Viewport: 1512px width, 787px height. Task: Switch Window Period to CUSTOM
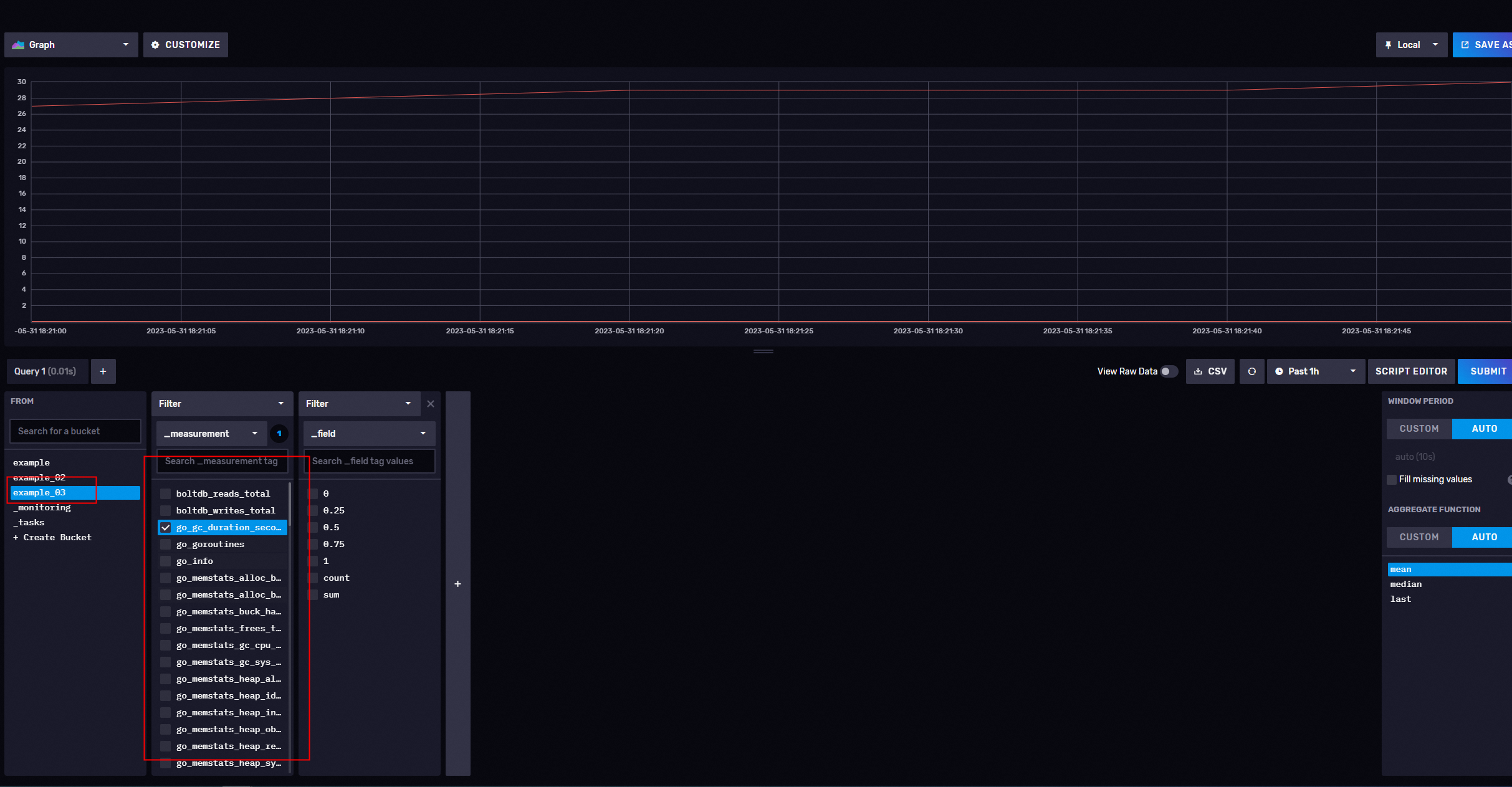pos(1419,429)
